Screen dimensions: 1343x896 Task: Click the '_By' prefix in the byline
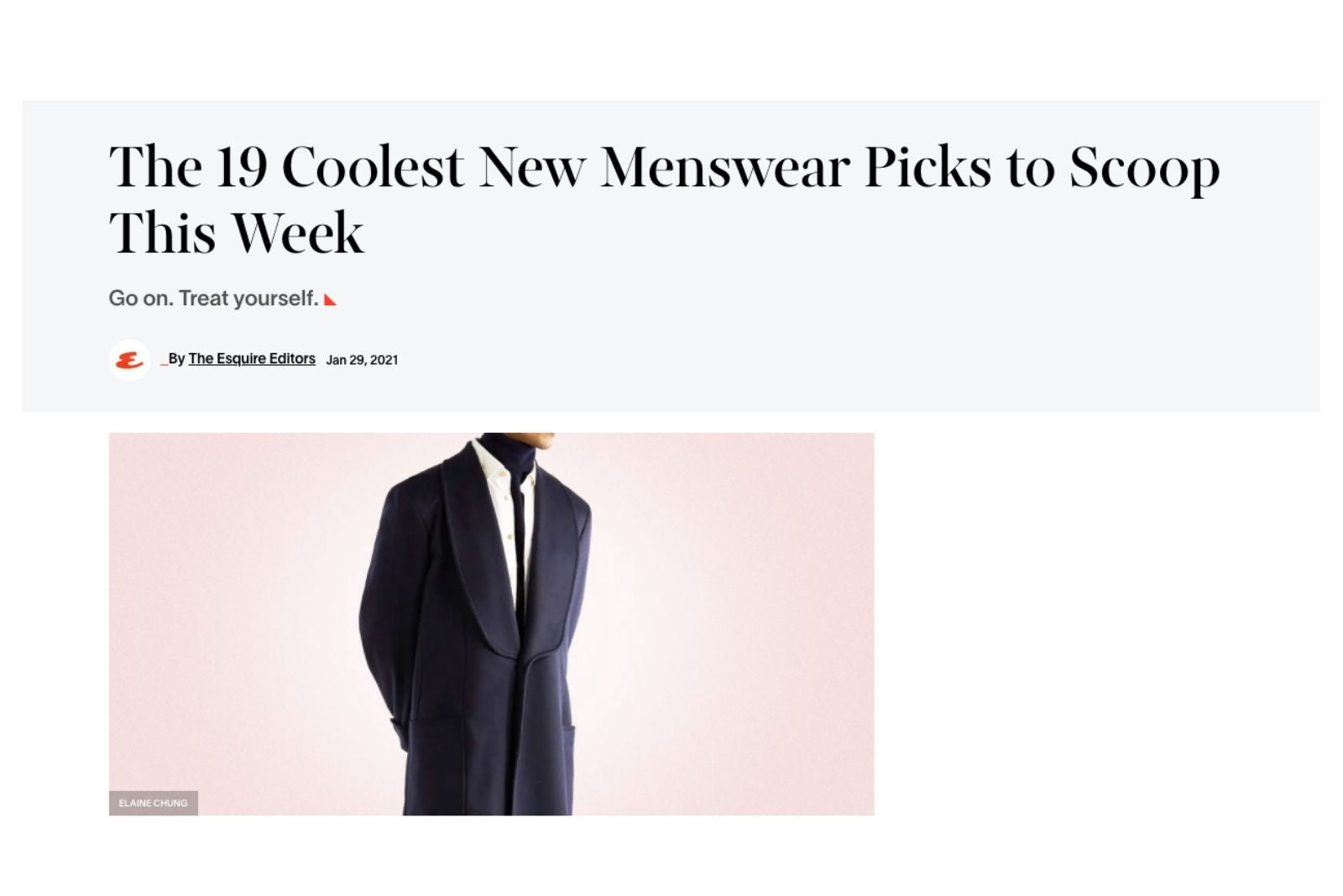(172, 358)
